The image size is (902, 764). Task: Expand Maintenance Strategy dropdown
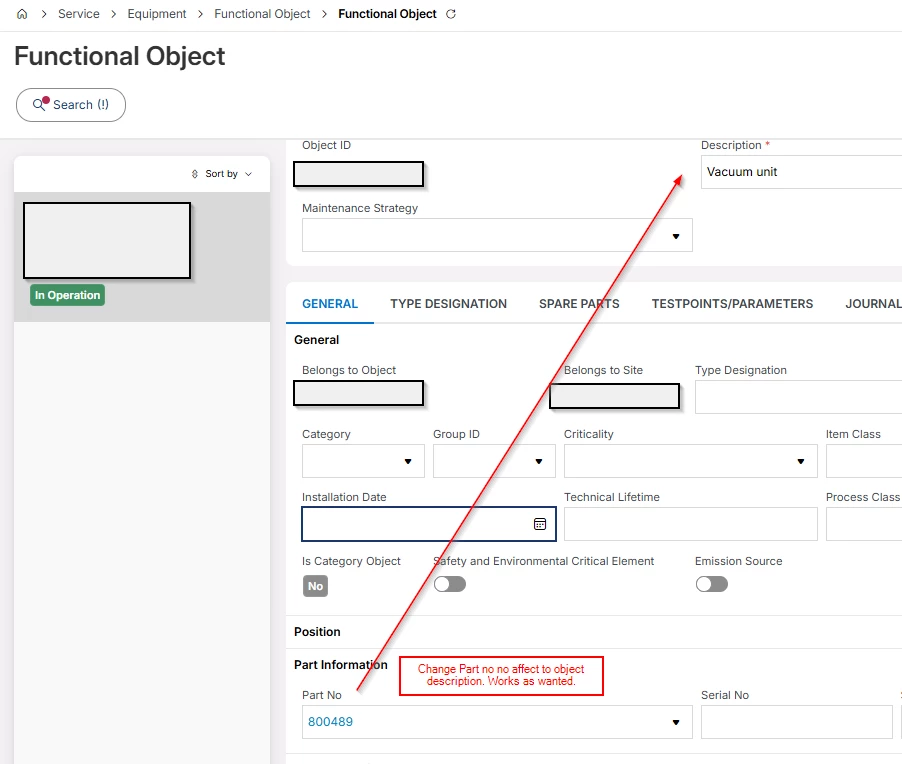pos(676,236)
